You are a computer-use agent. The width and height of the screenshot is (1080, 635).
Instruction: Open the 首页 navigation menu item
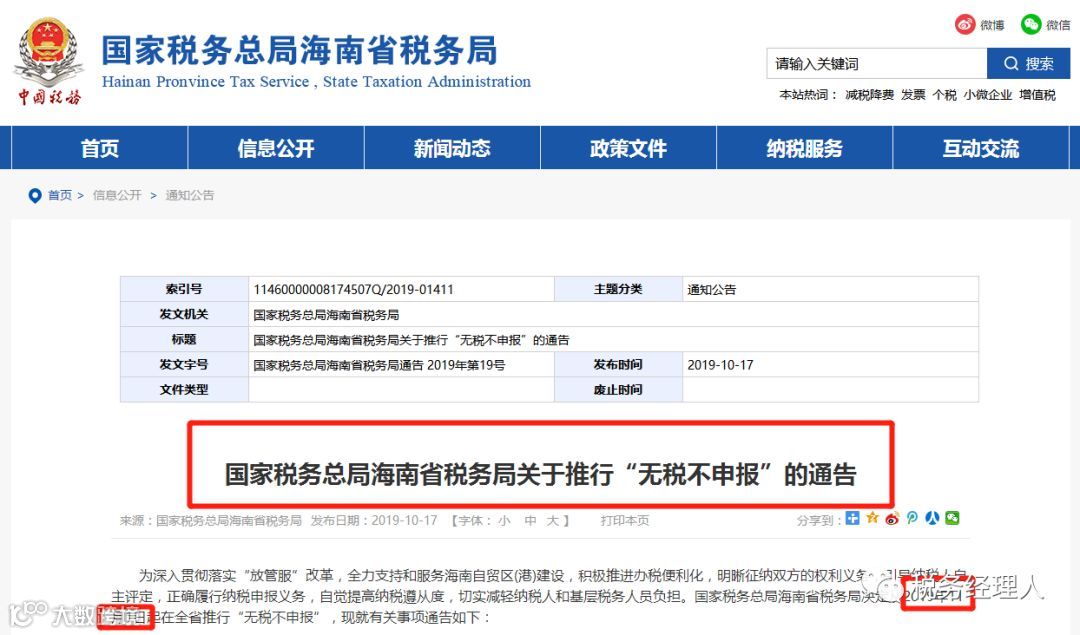100,148
